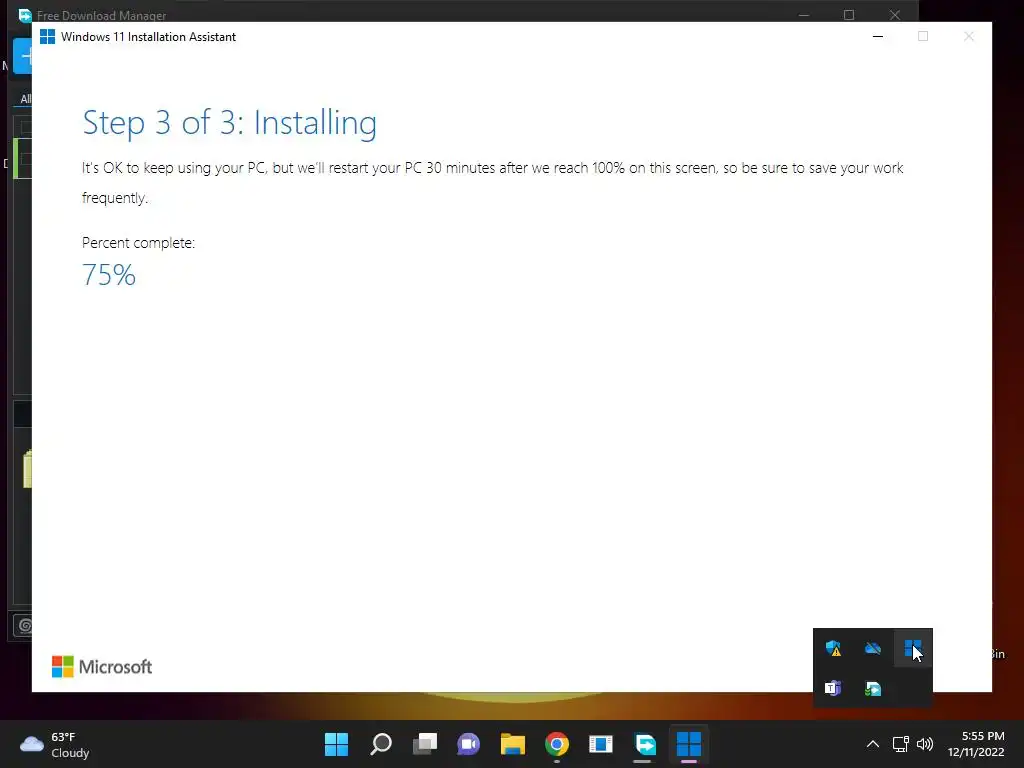Open Windows Security icon in tray overflow
Image resolution: width=1024 pixels, height=768 pixels.
(833, 648)
